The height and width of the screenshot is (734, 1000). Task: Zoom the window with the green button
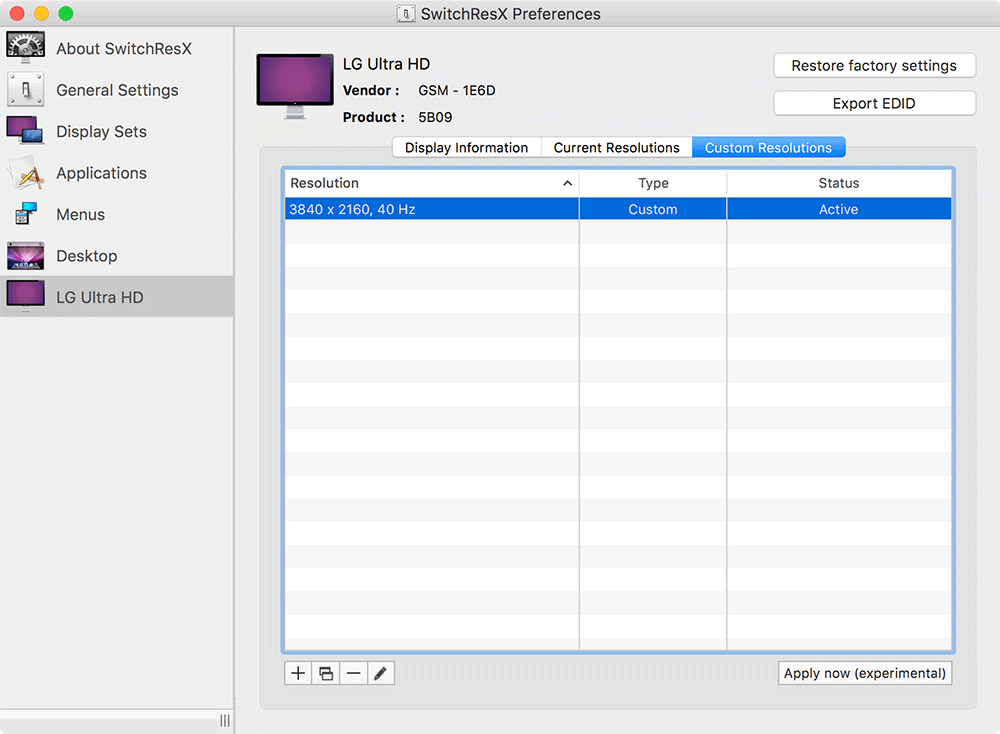(x=66, y=13)
